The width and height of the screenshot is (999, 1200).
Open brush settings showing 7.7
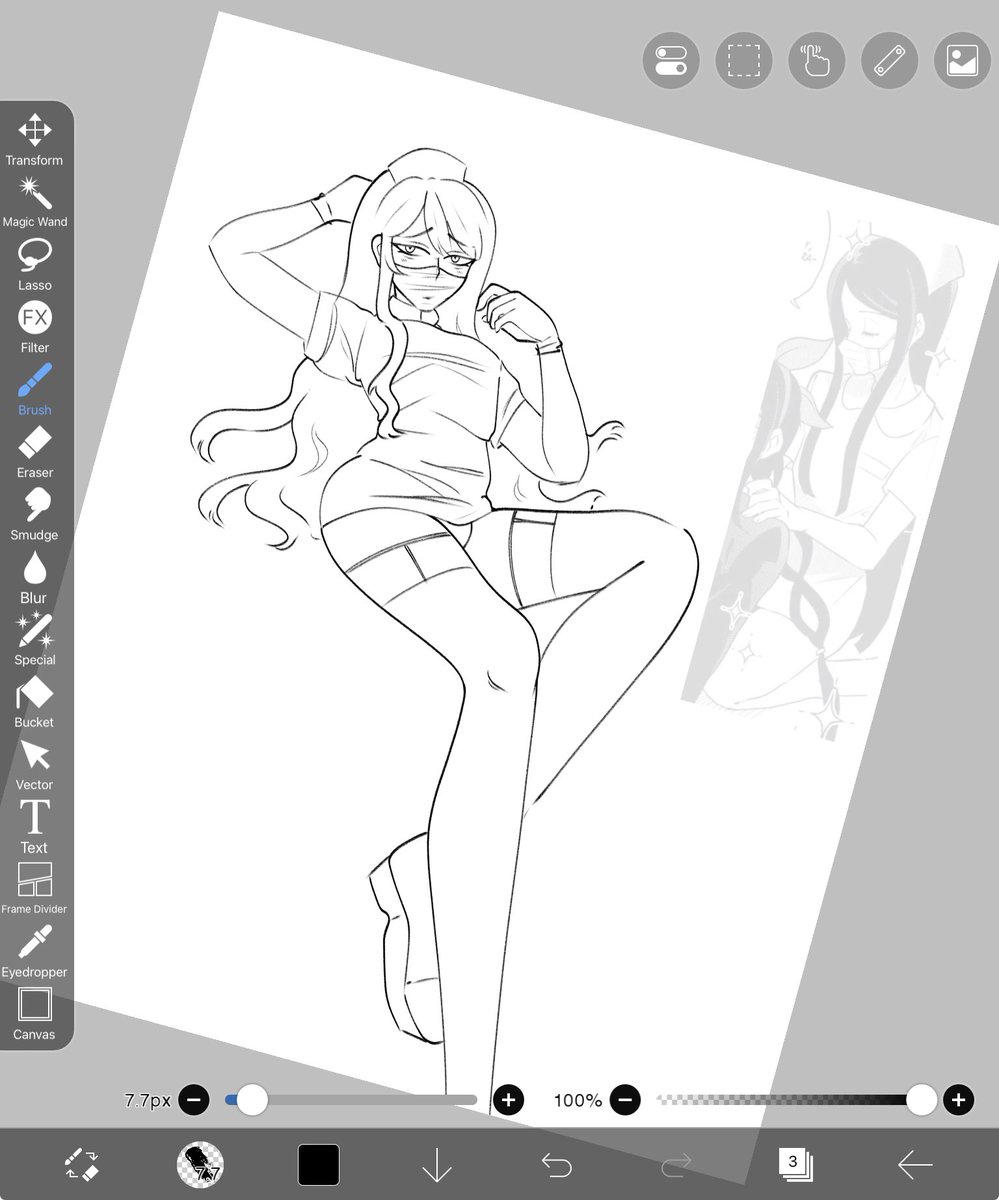click(x=200, y=1165)
